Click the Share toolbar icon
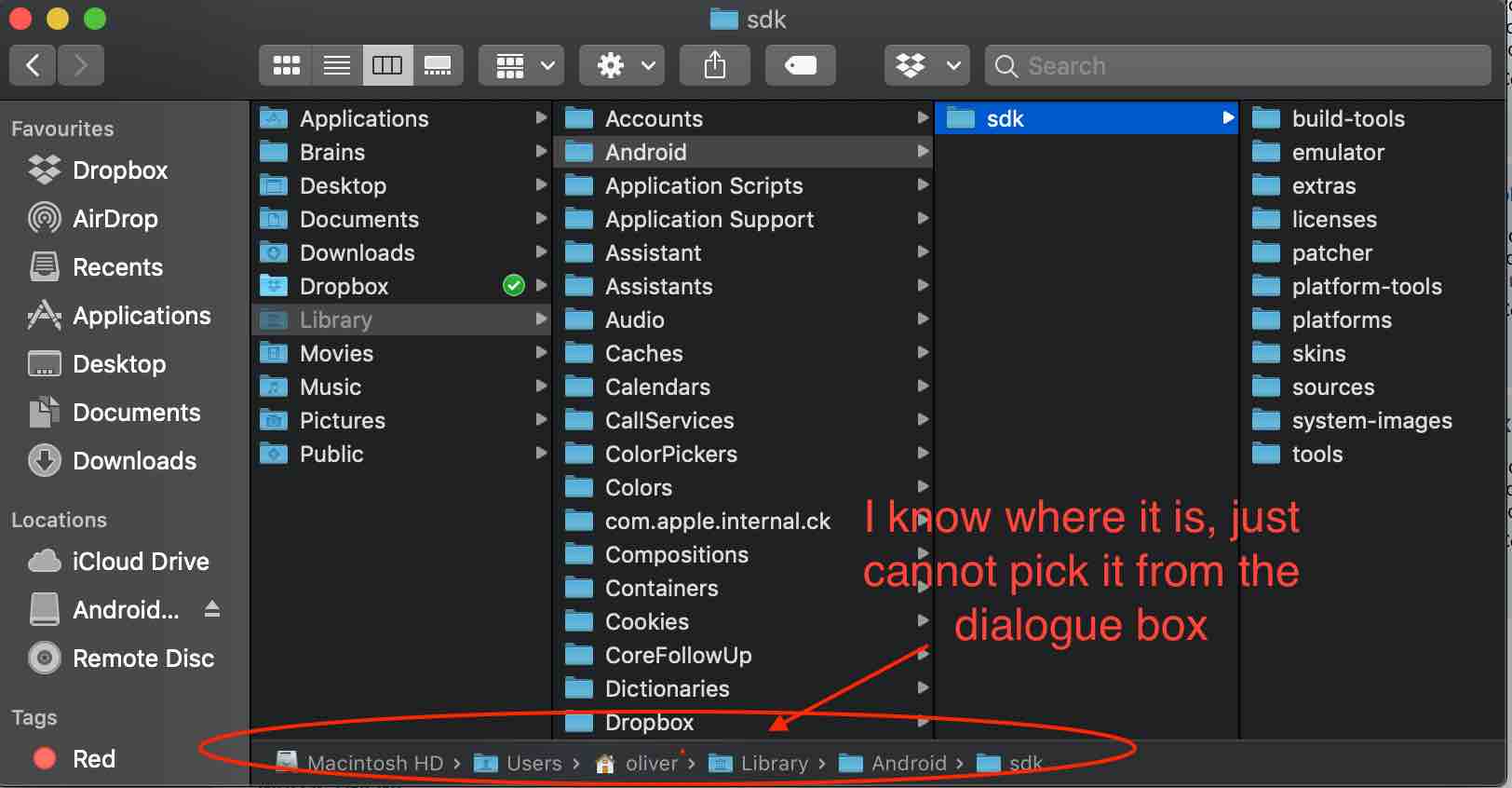 click(x=714, y=66)
